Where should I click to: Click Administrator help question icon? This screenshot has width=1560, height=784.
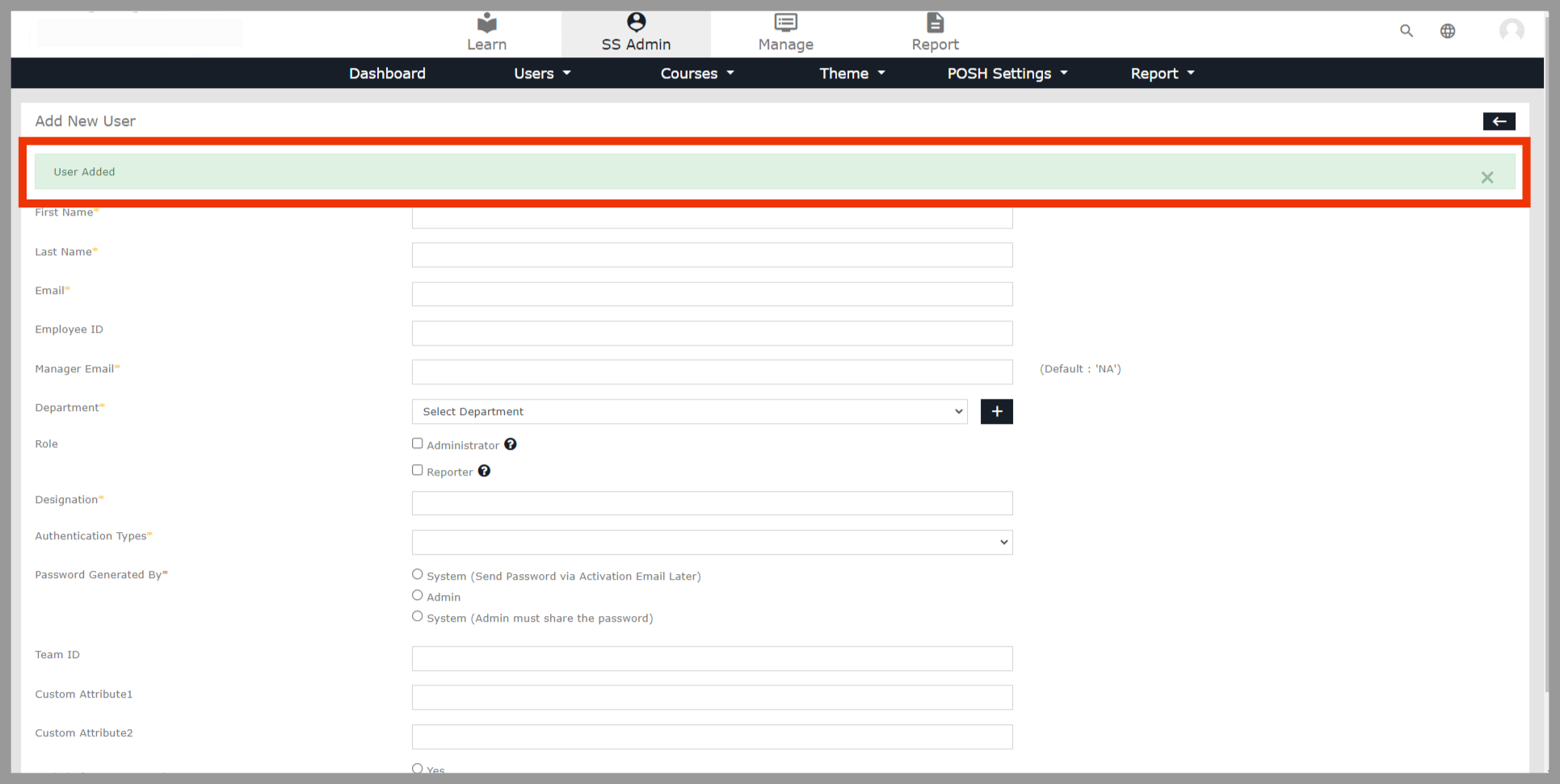511,444
